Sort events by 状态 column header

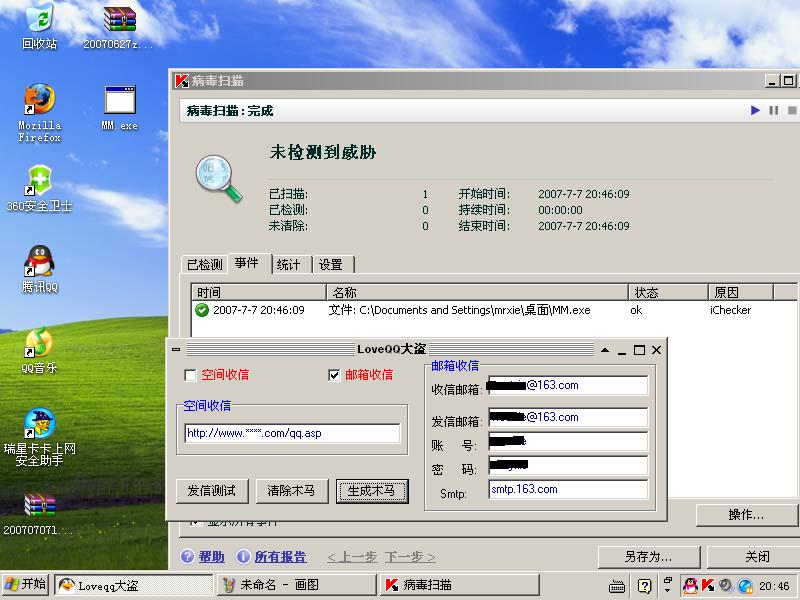(x=668, y=292)
